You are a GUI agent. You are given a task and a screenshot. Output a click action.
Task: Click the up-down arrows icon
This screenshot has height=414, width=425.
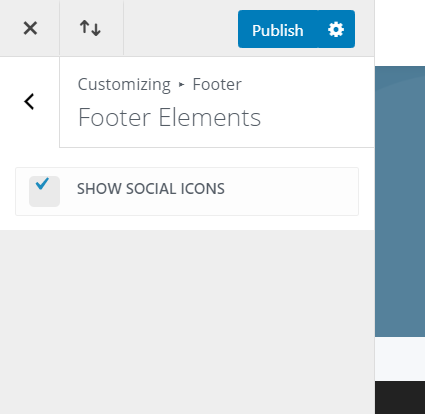tap(90, 28)
